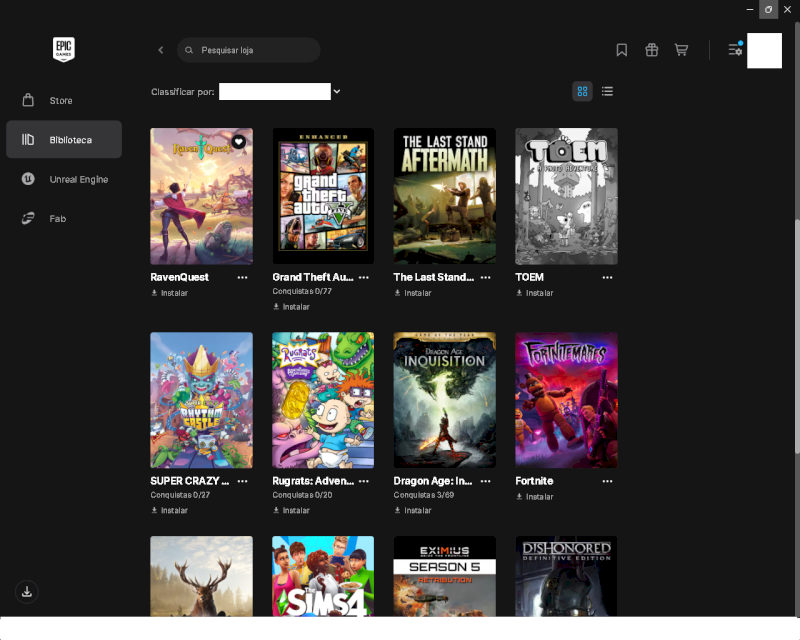The image size is (800, 640).
Task: Open more options for Grand Theft Auto
Action: 364,278
